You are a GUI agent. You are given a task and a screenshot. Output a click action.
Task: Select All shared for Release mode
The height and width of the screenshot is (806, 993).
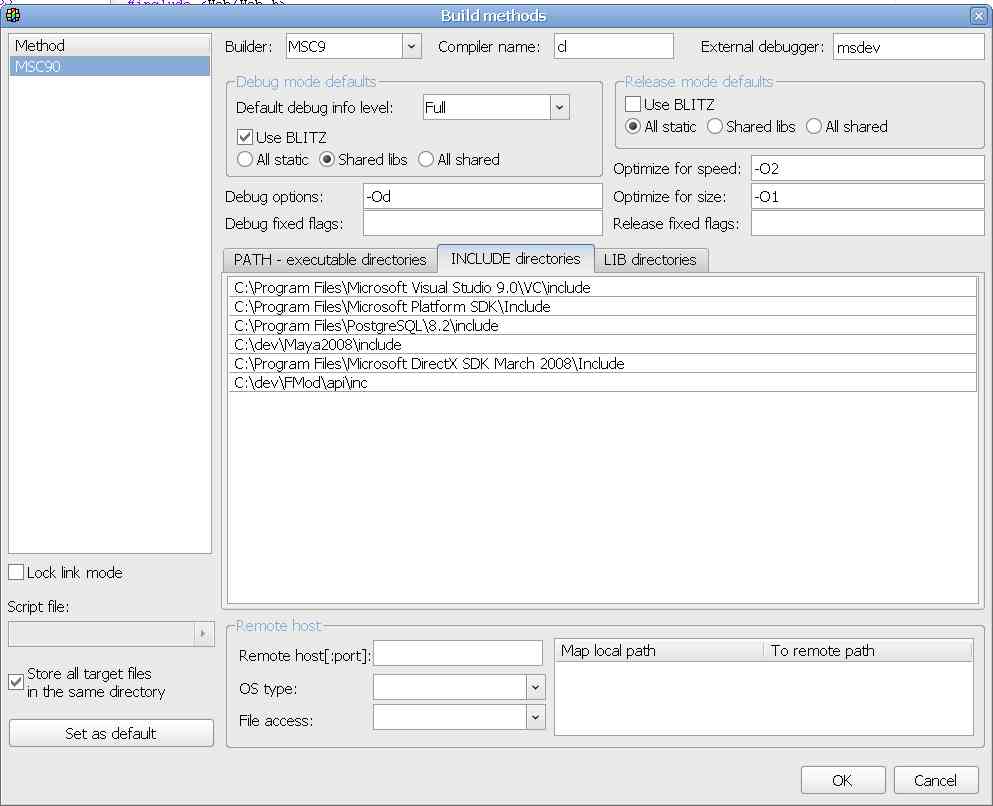point(814,126)
